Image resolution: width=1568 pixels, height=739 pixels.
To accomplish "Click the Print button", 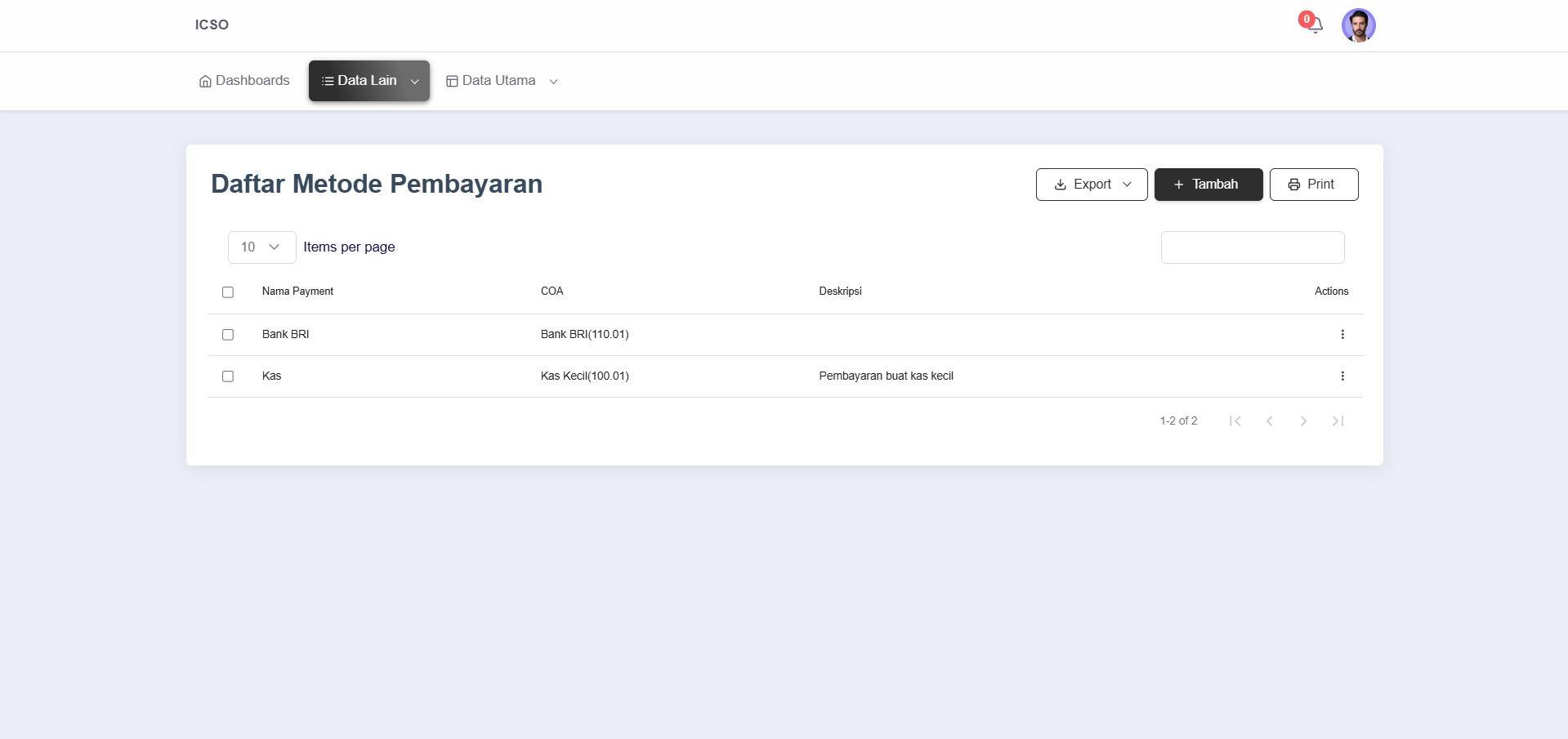I will tap(1313, 185).
